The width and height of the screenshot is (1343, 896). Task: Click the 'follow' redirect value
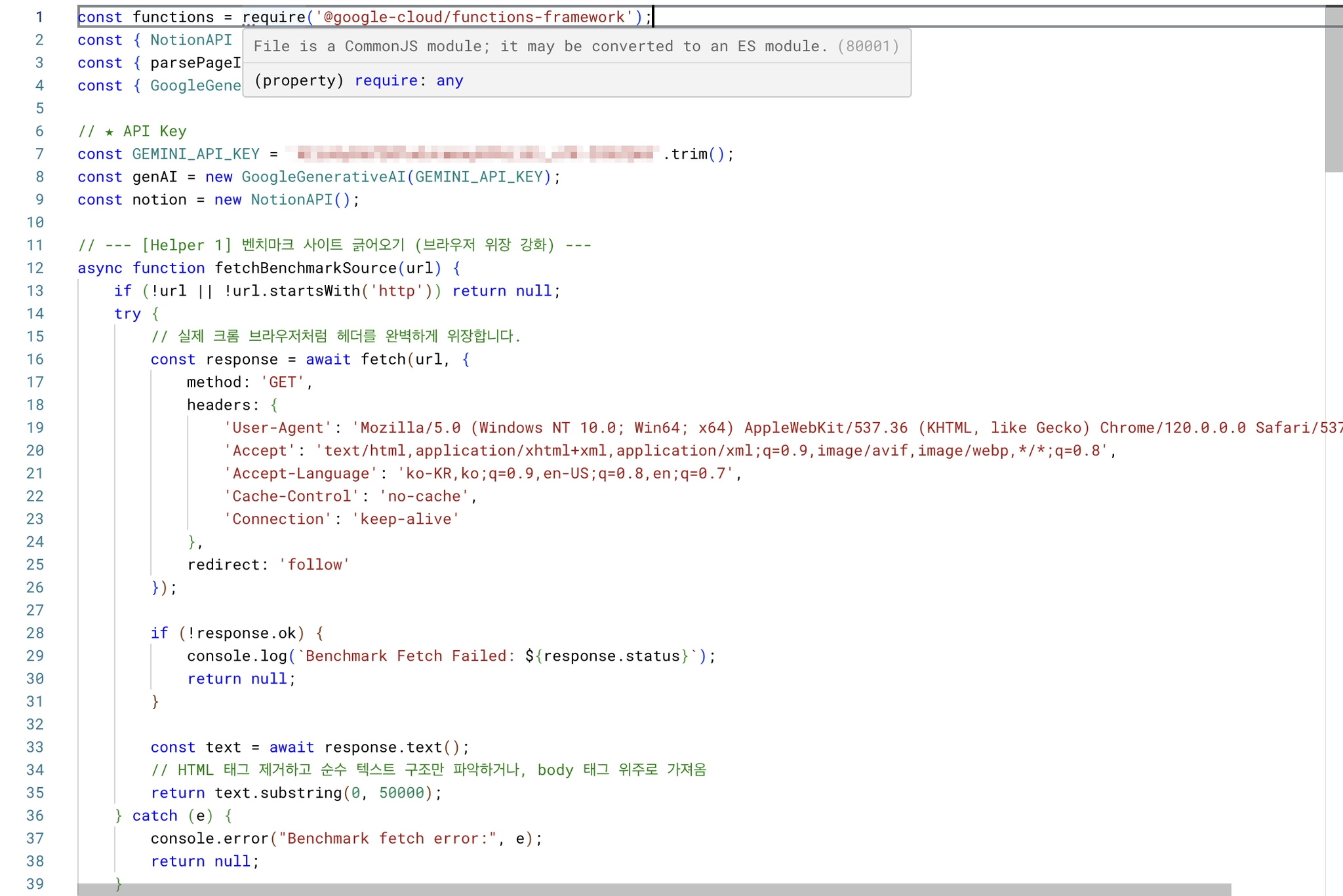click(314, 565)
